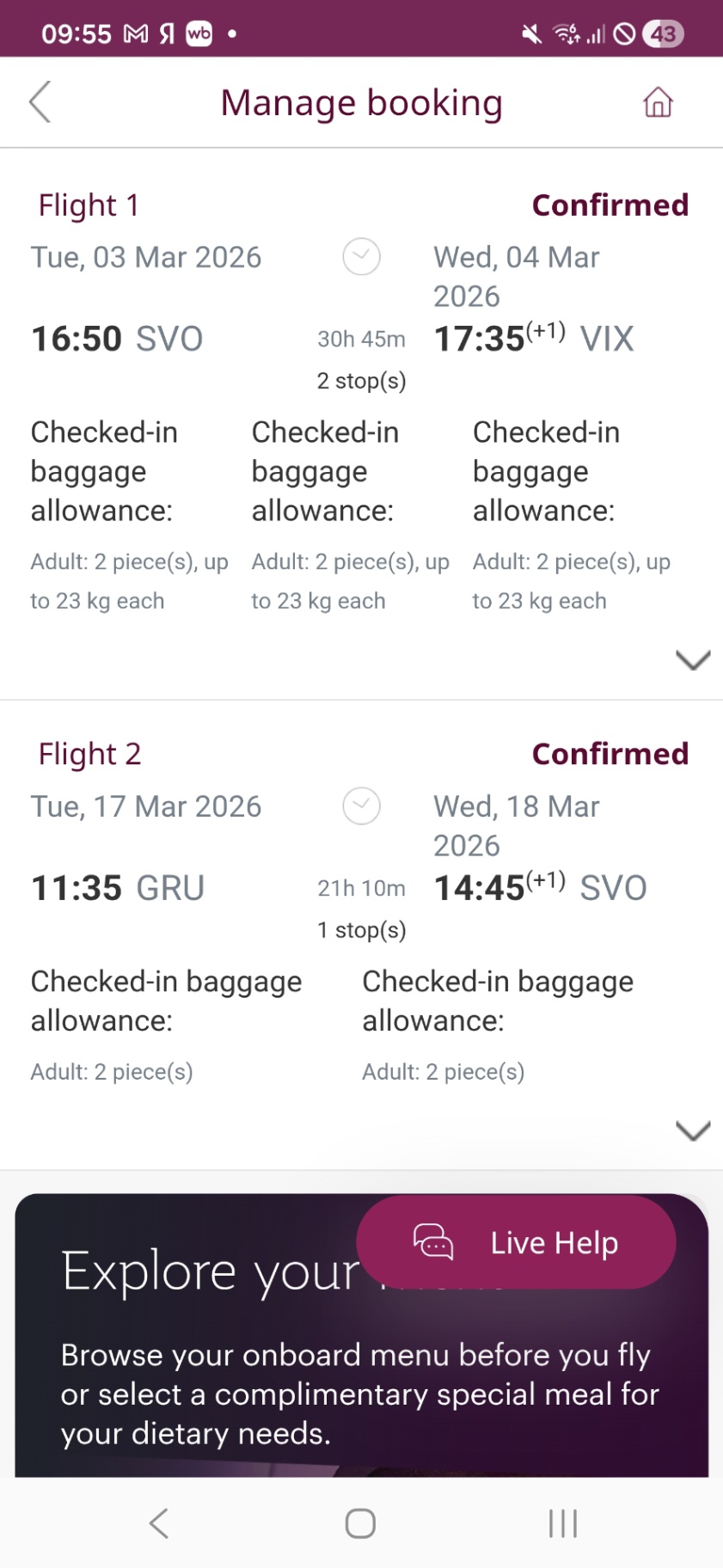Expand Flight 1 details chevron
The width and height of the screenshot is (723, 1568).
point(693,659)
